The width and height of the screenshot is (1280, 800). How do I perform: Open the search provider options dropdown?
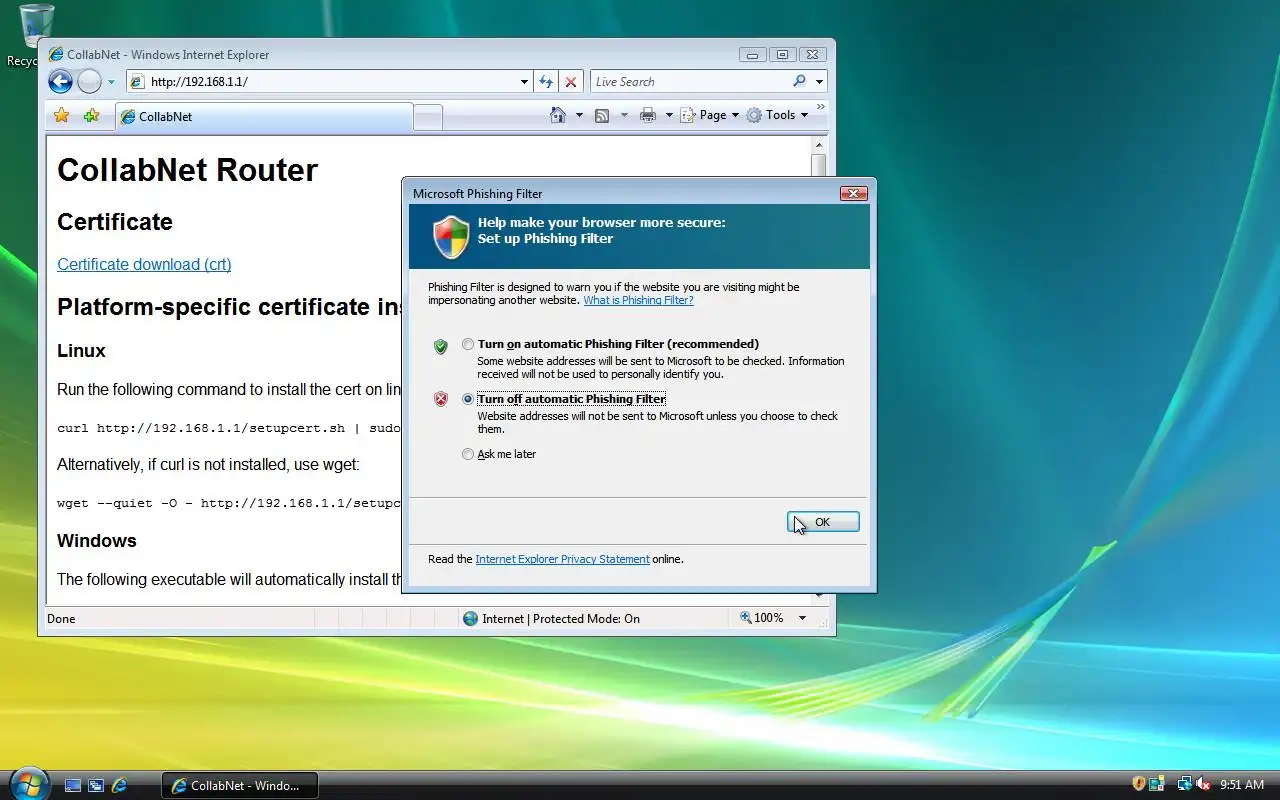pos(819,82)
